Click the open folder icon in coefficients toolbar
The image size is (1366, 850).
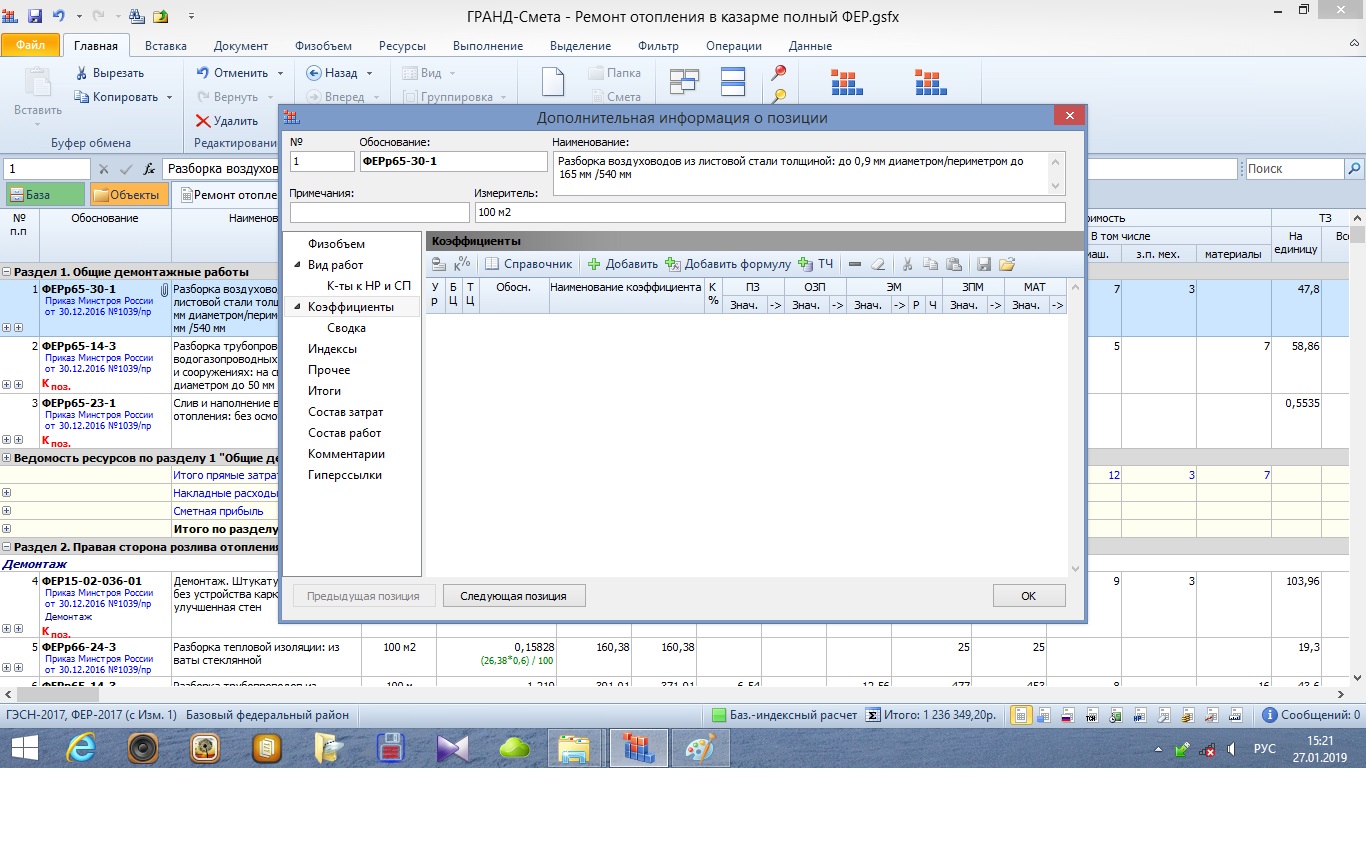[x=1007, y=264]
